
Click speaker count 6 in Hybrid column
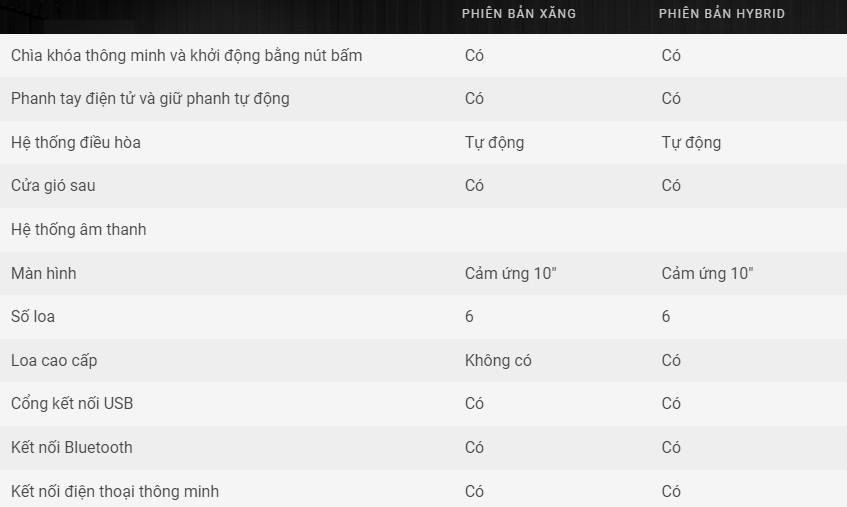pyautogui.click(x=666, y=316)
